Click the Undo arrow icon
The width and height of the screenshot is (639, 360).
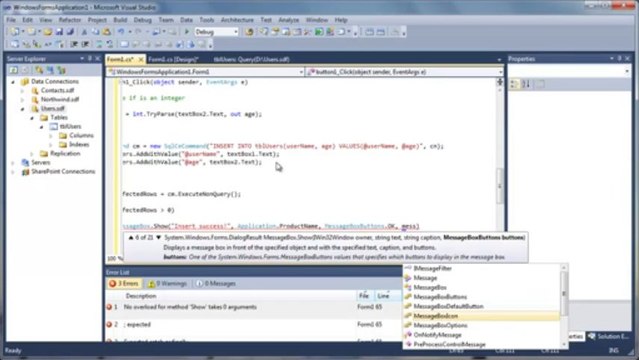click(121, 32)
